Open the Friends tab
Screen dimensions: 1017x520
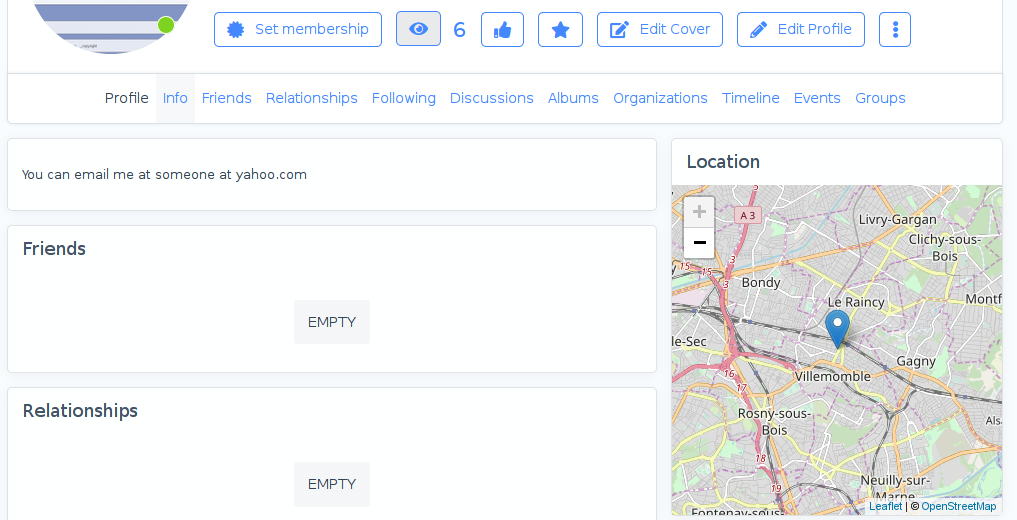point(227,98)
